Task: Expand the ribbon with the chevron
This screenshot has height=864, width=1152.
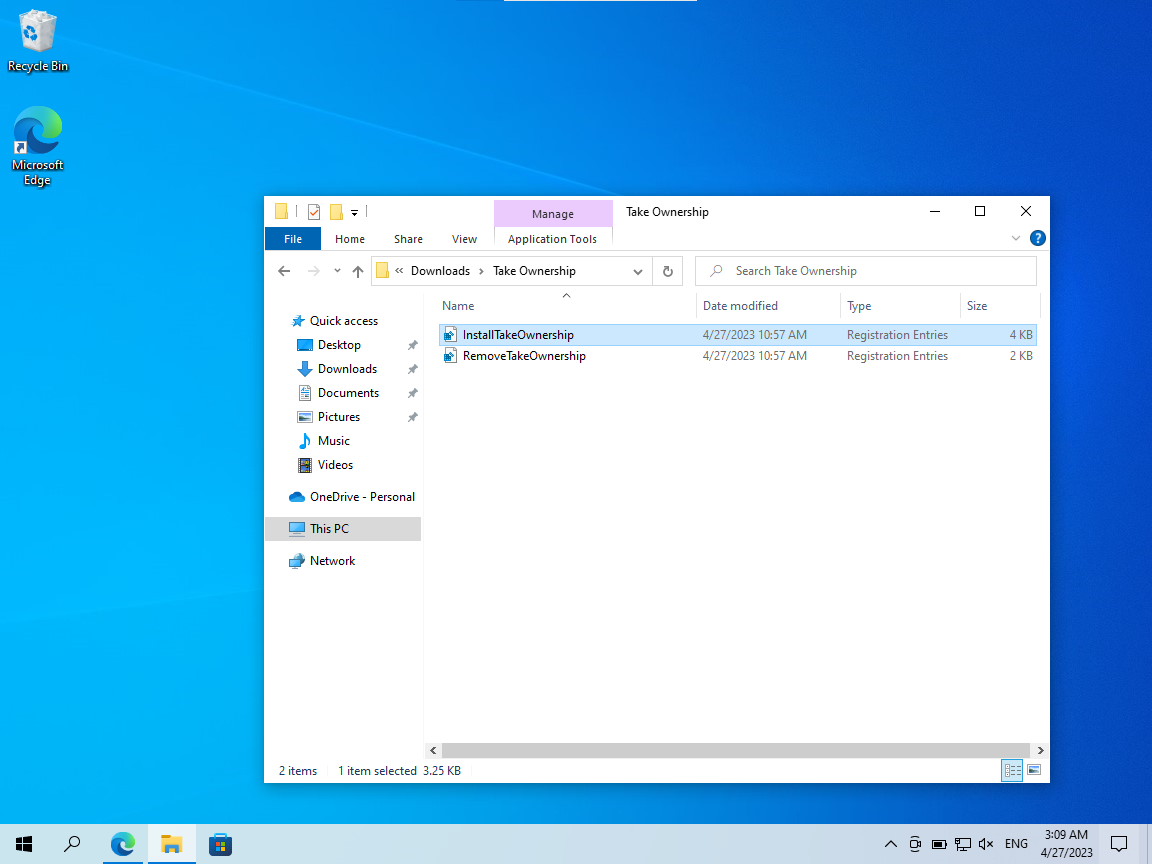Action: click(1015, 238)
